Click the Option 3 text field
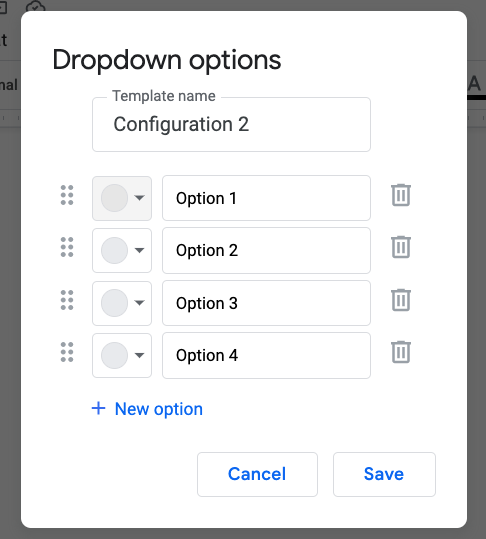 pos(266,303)
